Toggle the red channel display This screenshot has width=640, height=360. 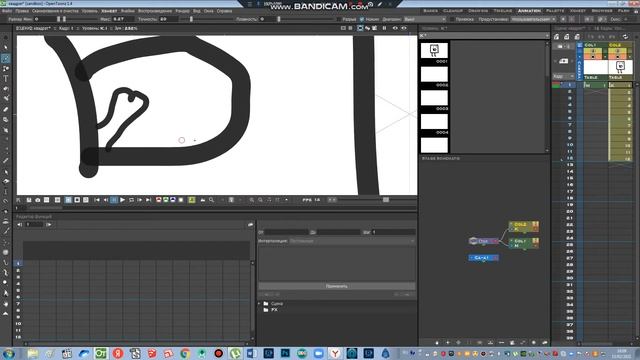click(158, 200)
